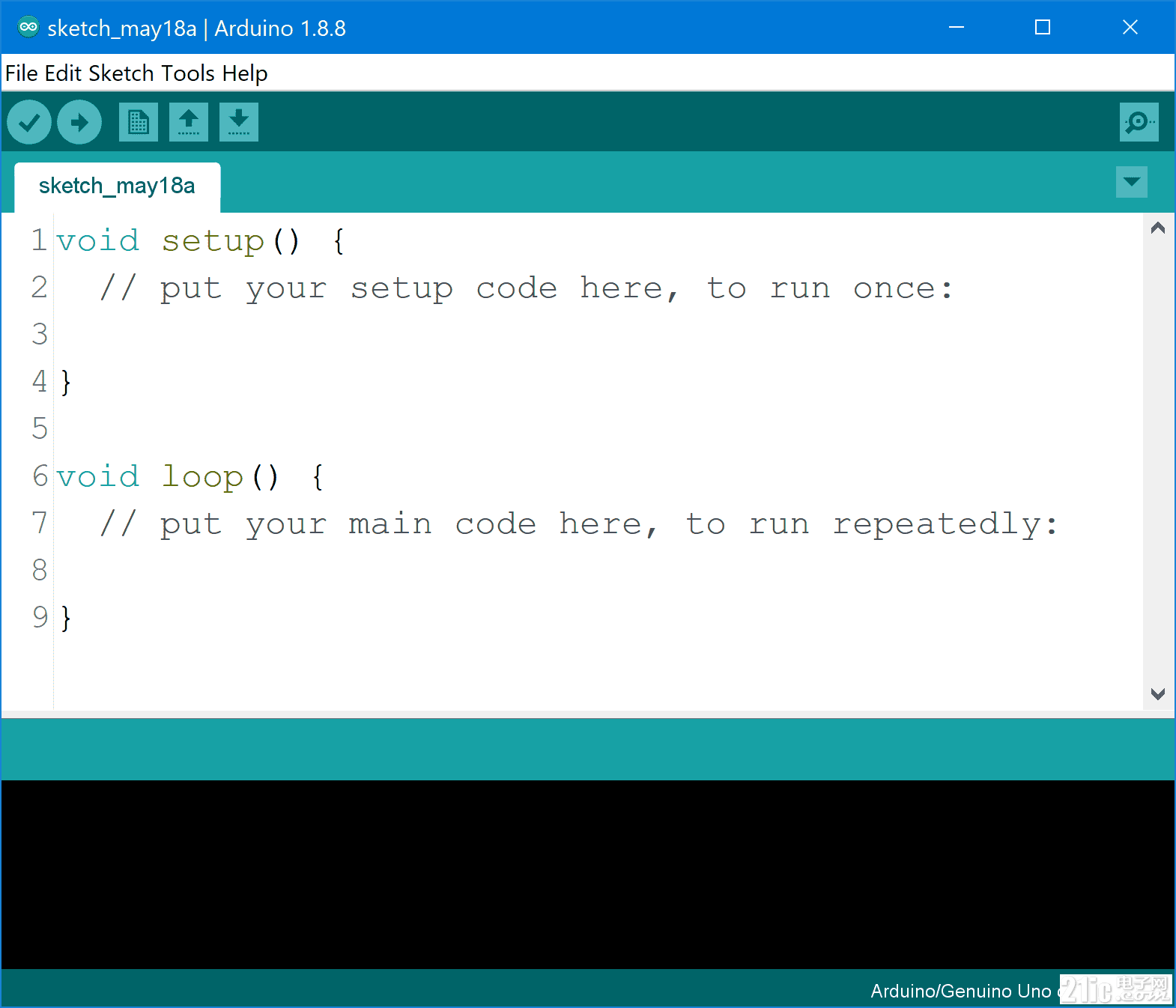This screenshot has height=1008, width=1176.
Task: Click the 'Arduino/Genuino Uno' board status text
Action: [961, 991]
